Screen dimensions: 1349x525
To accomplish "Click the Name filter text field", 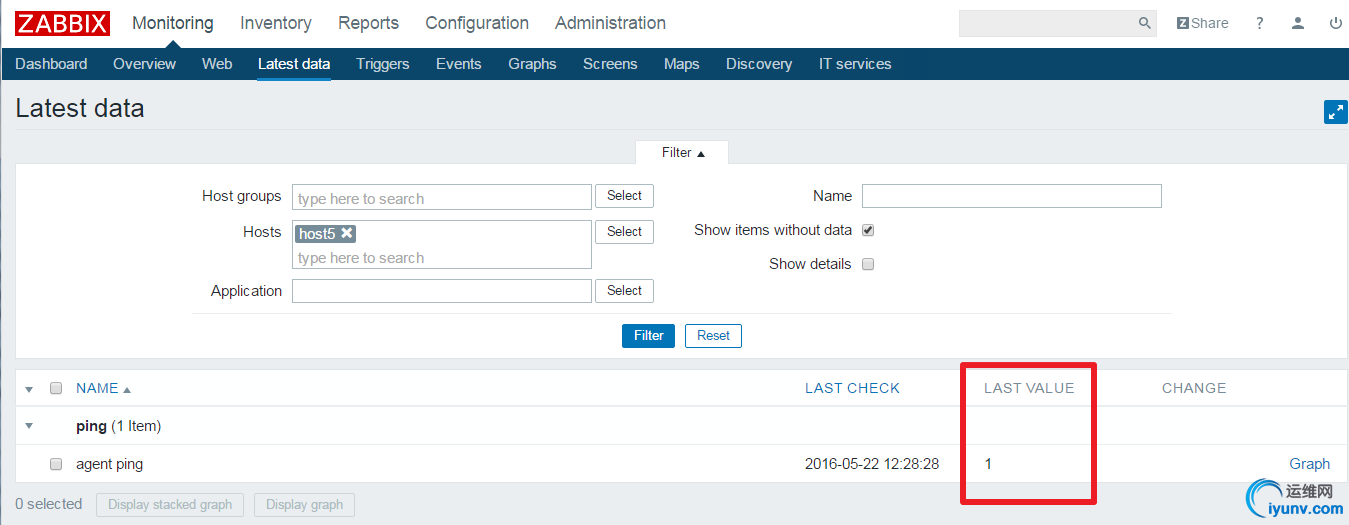I will click(x=1011, y=196).
